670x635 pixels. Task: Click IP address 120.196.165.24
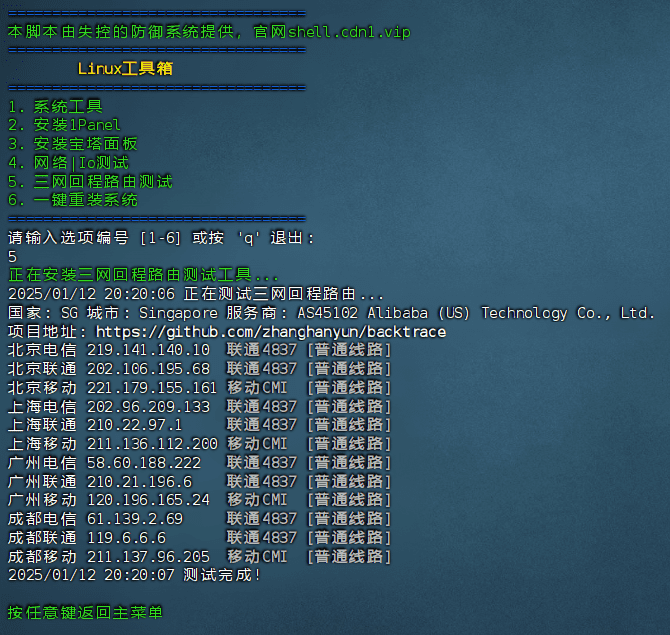click(x=148, y=500)
